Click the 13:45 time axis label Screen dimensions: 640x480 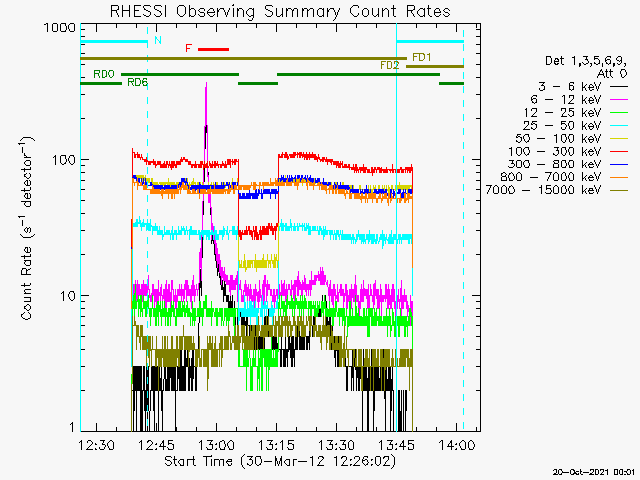[396, 445]
